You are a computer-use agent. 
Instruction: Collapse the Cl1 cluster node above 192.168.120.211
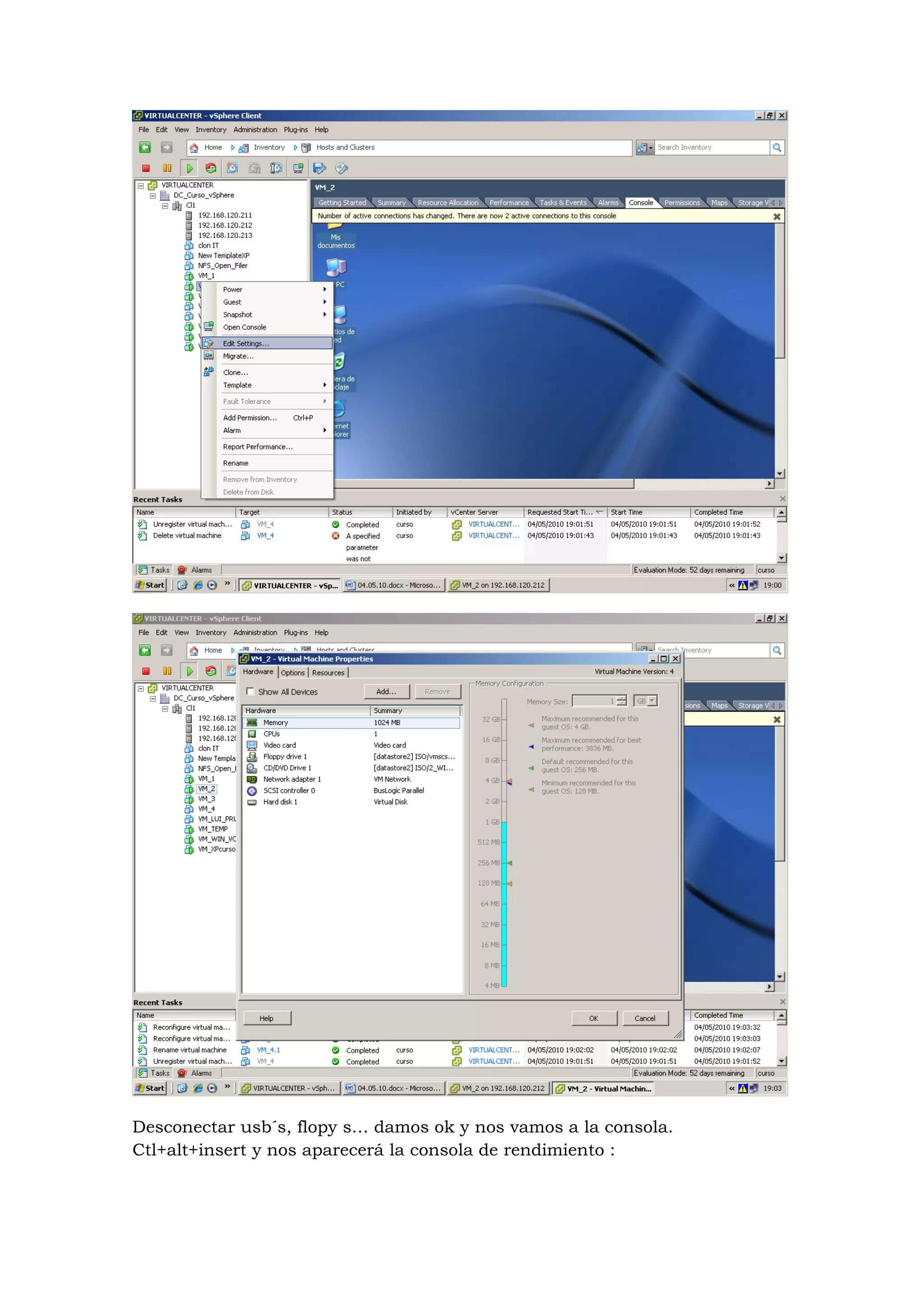point(165,205)
